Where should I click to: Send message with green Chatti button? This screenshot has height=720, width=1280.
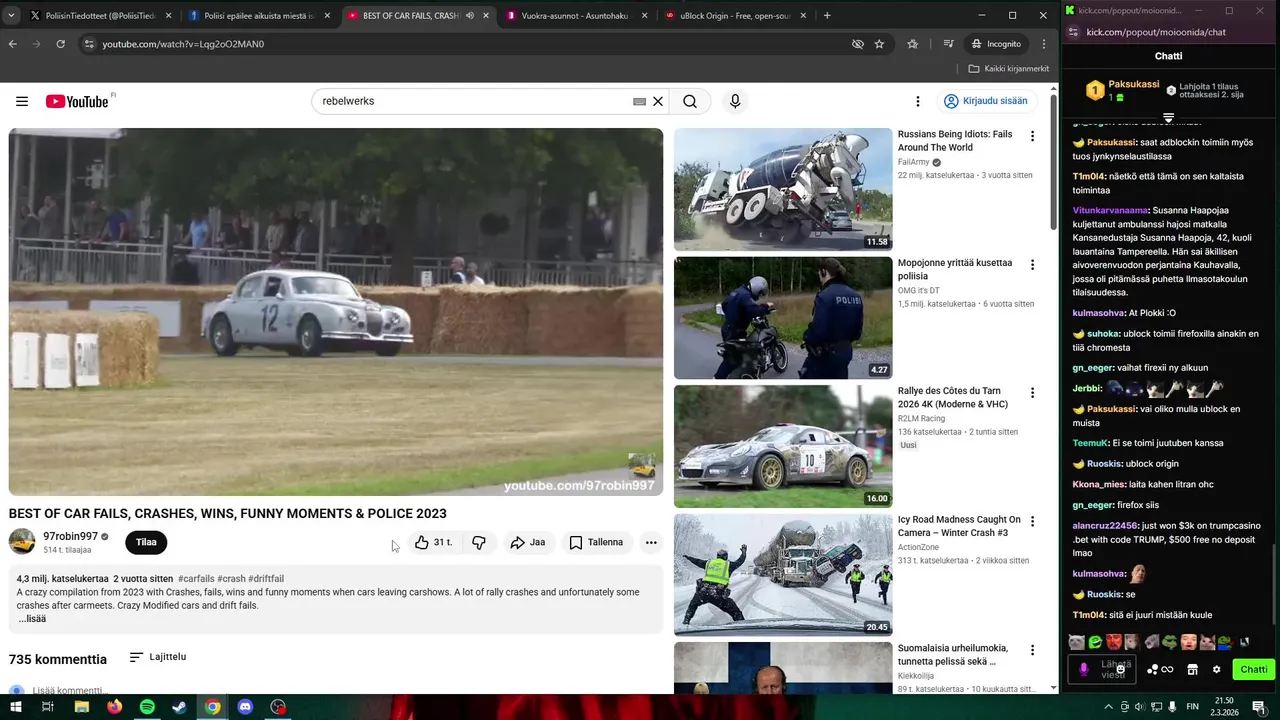point(1254,670)
